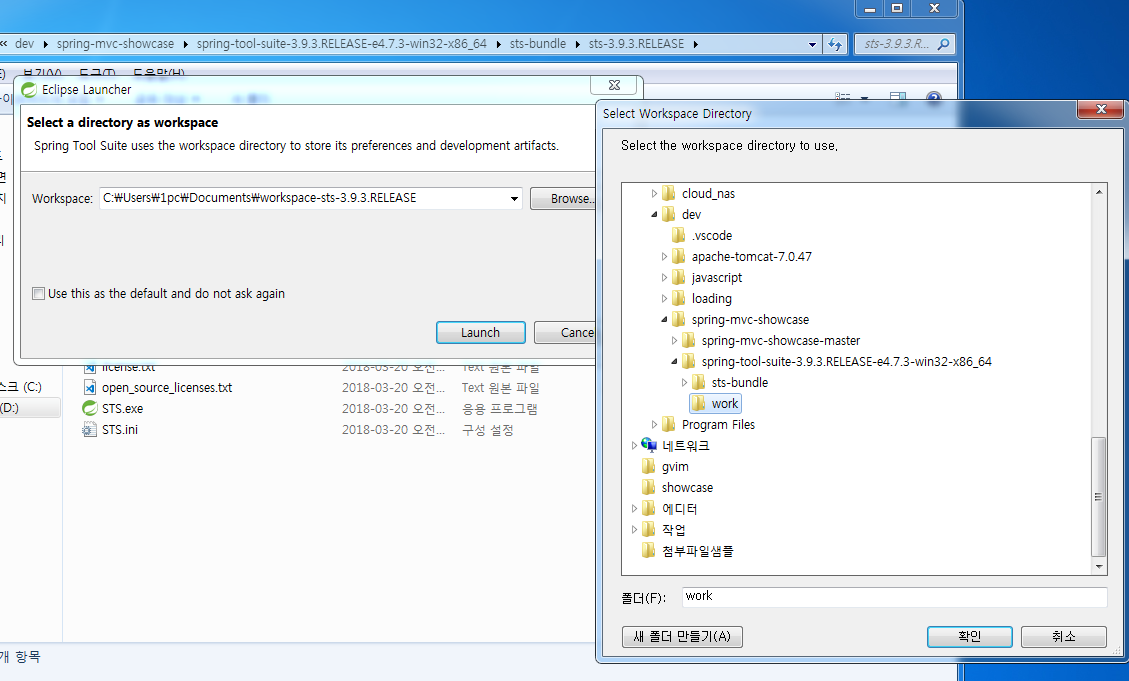Click the dev folder icon in tree
1129x681 pixels.
[x=669, y=214]
